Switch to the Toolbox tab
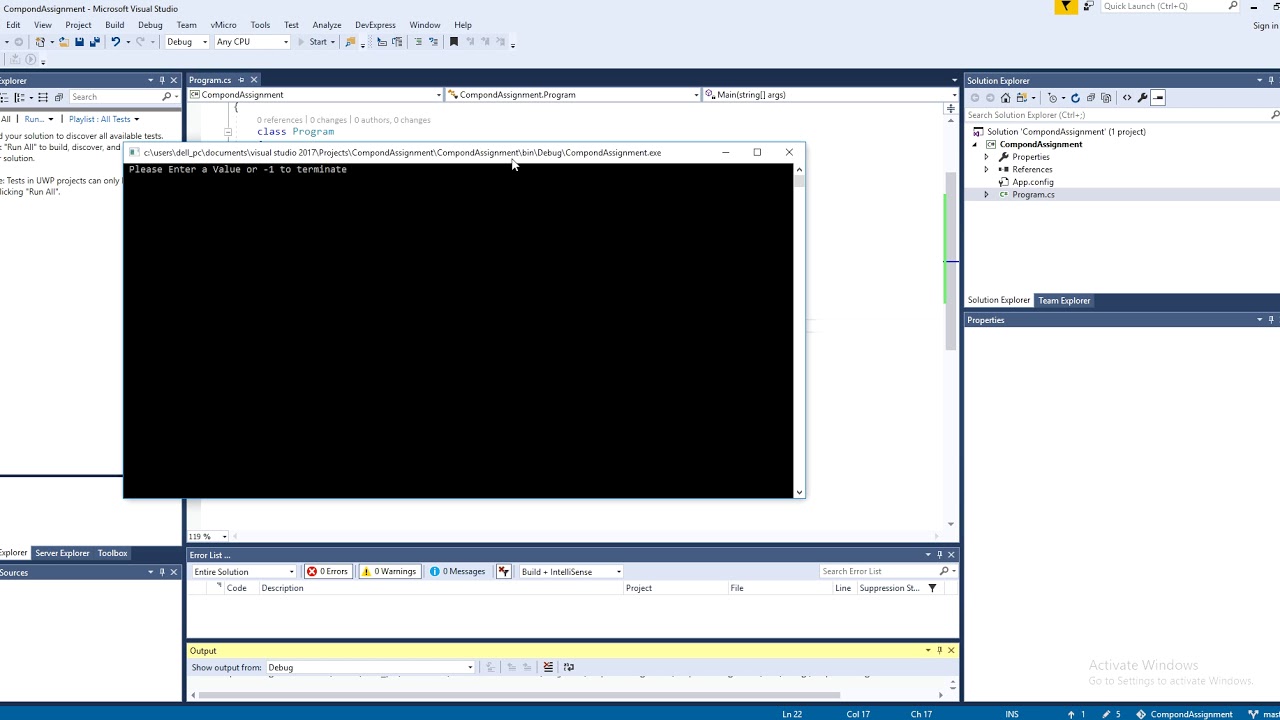This screenshot has height=720, width=1280. coord(112,553)
